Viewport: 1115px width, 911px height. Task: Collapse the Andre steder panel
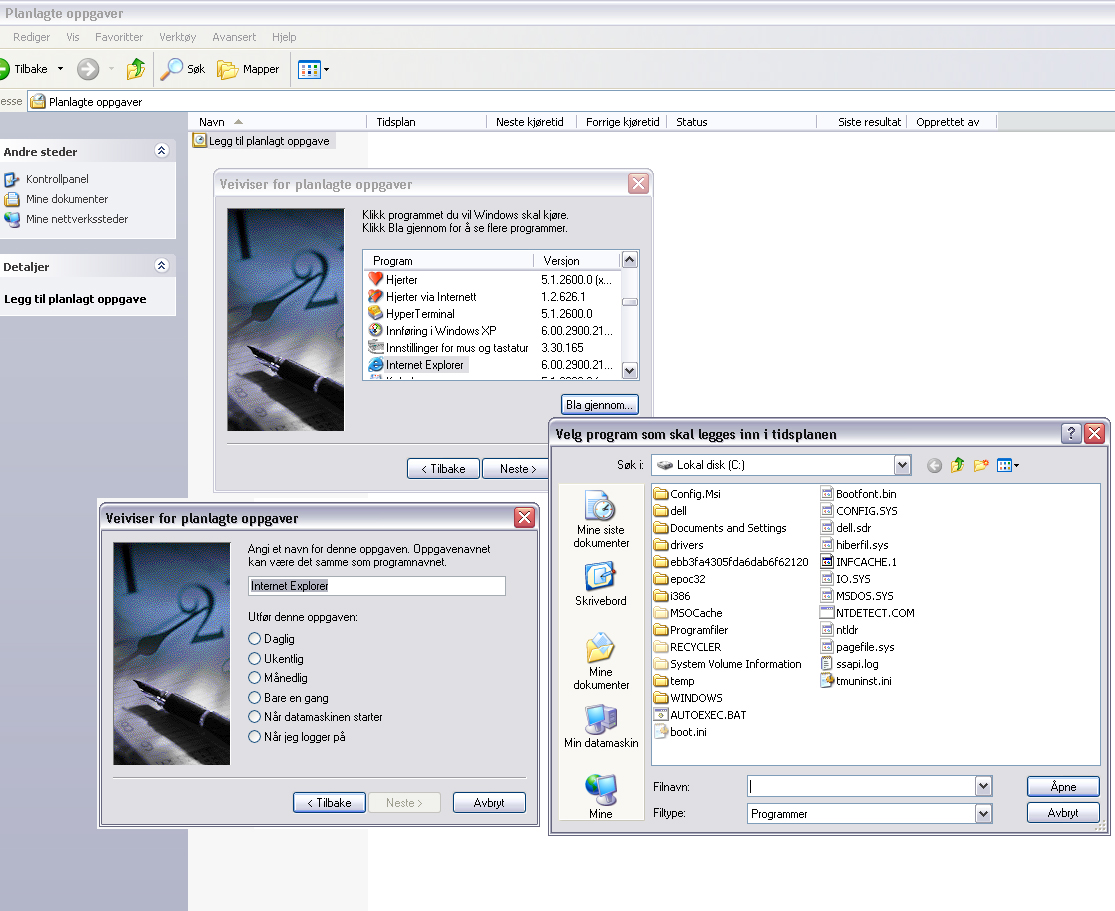(x=161, y=151)
